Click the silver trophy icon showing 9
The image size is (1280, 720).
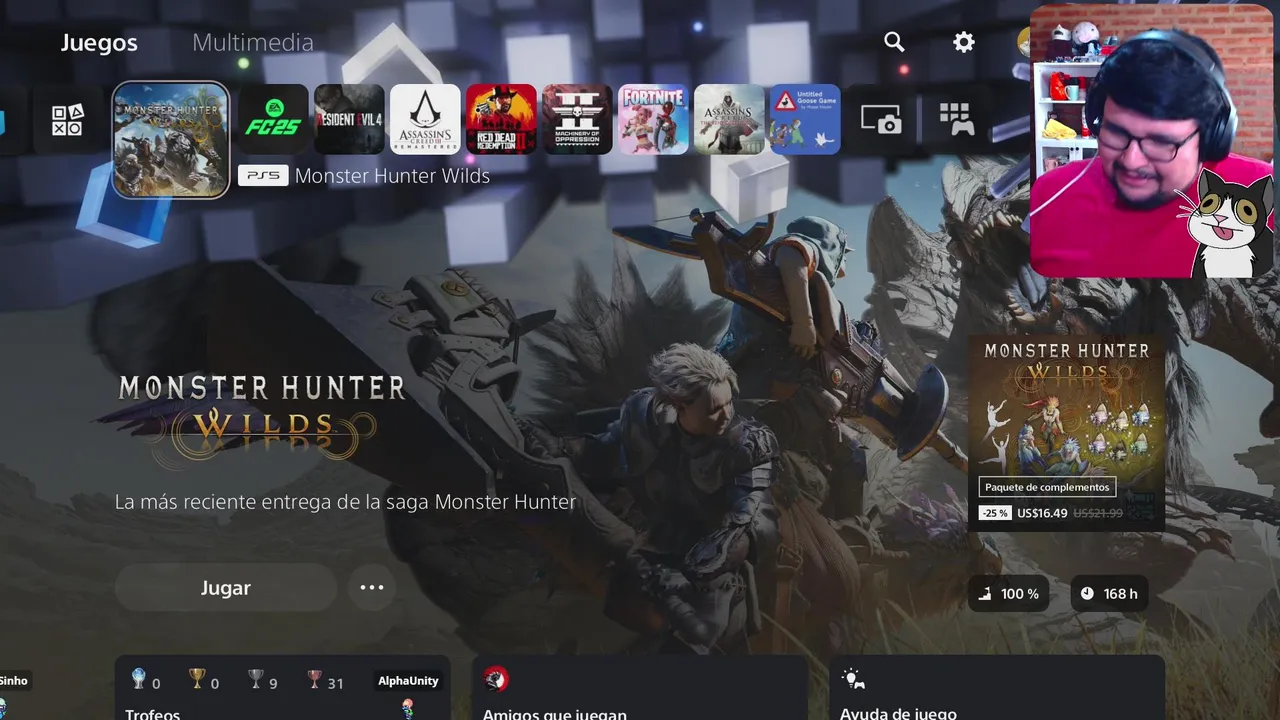pyautogui.click(x=256, y=680)
